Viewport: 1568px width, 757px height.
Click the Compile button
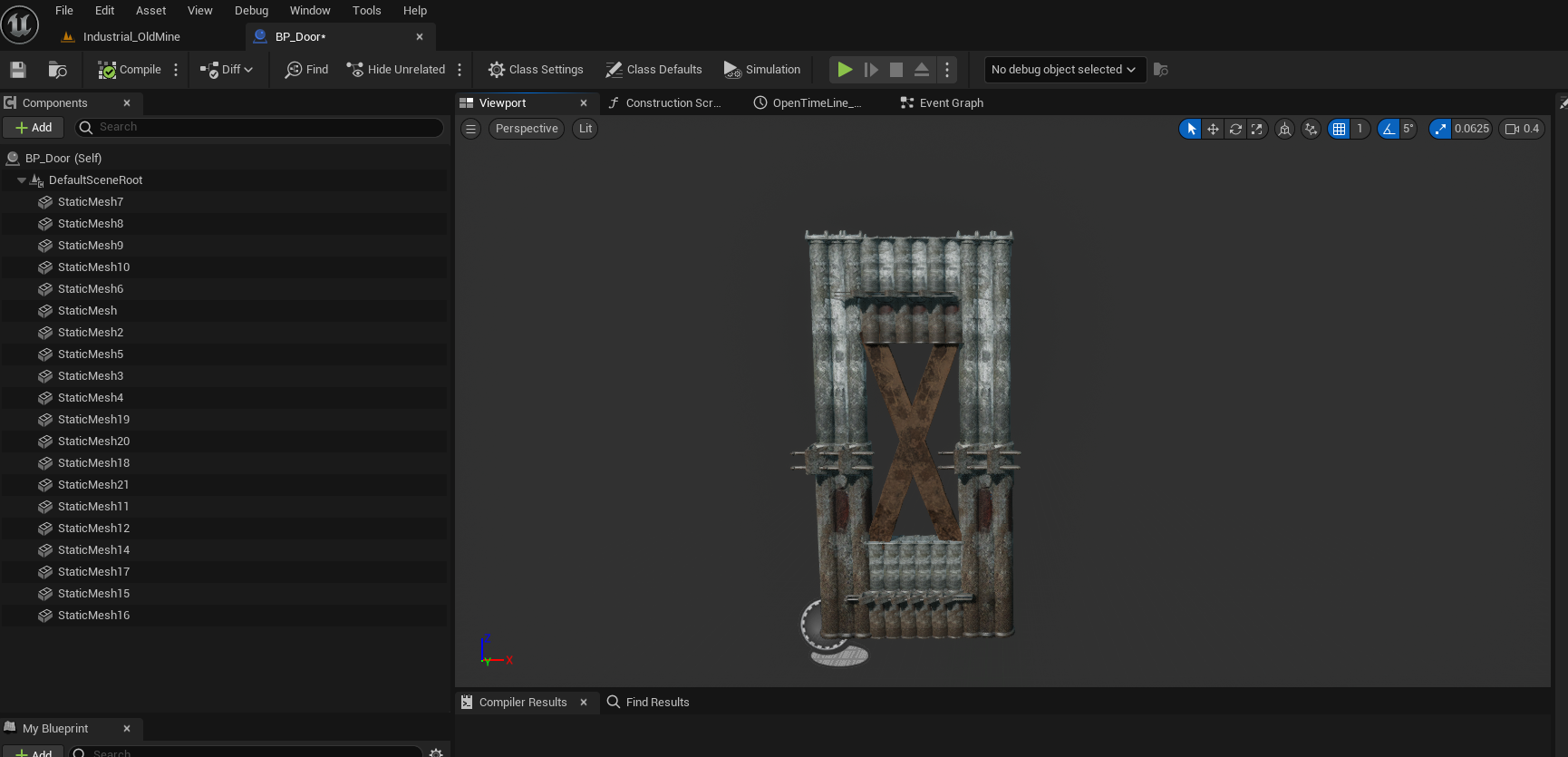(x=130, y=70)
